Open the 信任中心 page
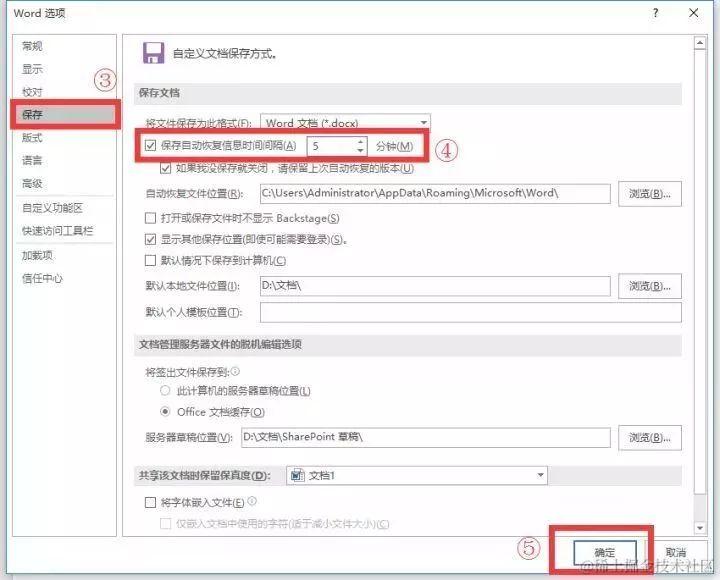720x580 pixels. pyautogui.click(x=42, y=278)
